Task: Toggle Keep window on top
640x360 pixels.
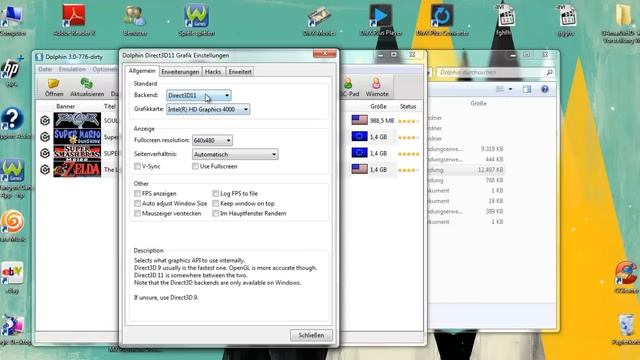Action: [x=216, y=203]
